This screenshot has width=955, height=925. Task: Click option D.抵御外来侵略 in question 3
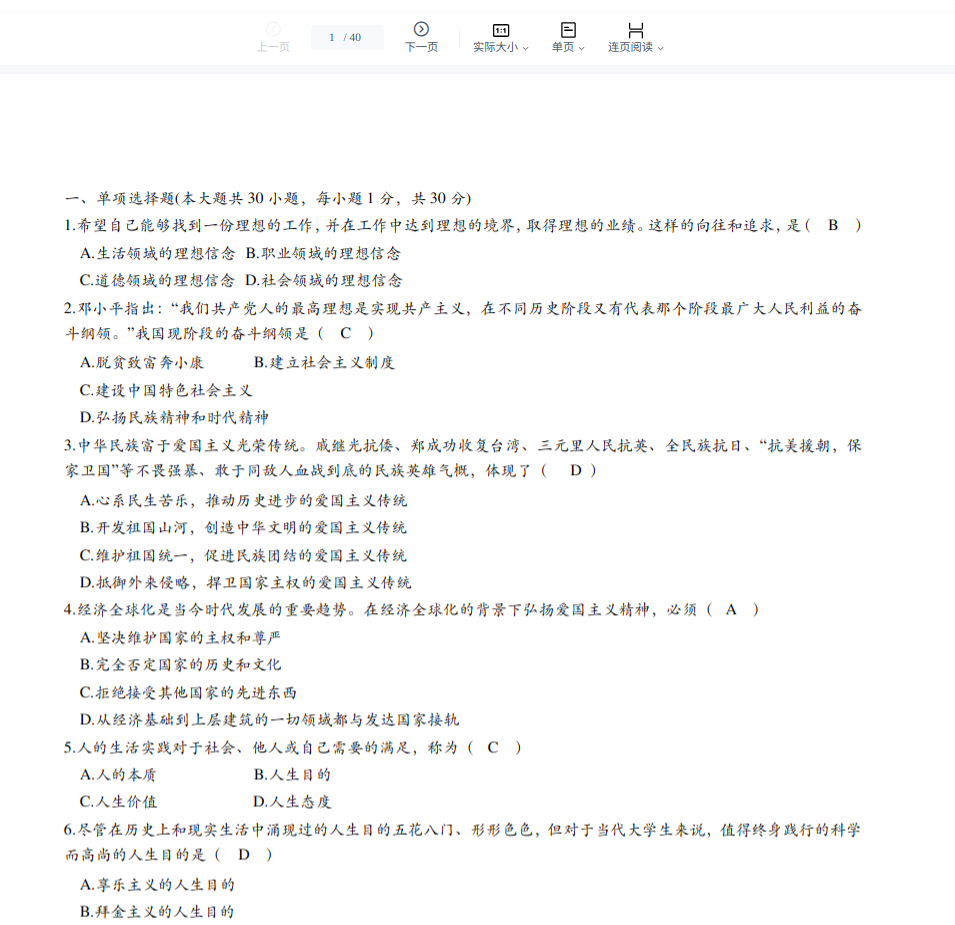[245, 582]
